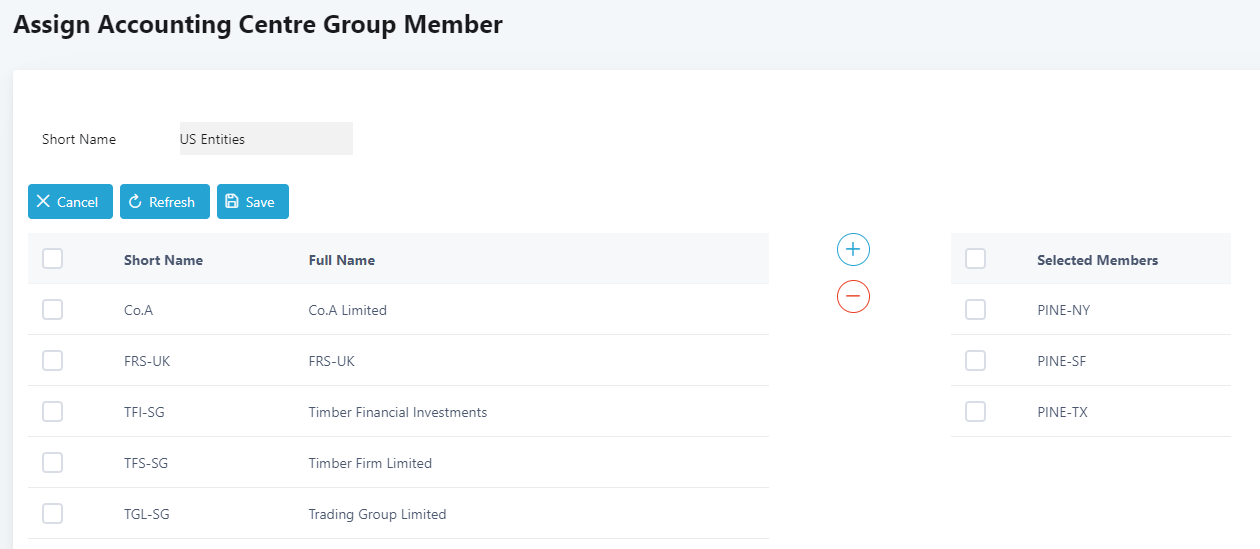The width and height of the screenshot is (1260, 549).
Task: Mark the TGL-SG row checkbox
Action: coord(53,514)
